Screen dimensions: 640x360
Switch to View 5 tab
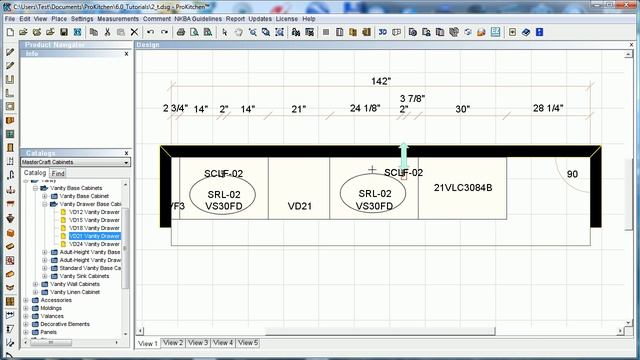(248, 343)
